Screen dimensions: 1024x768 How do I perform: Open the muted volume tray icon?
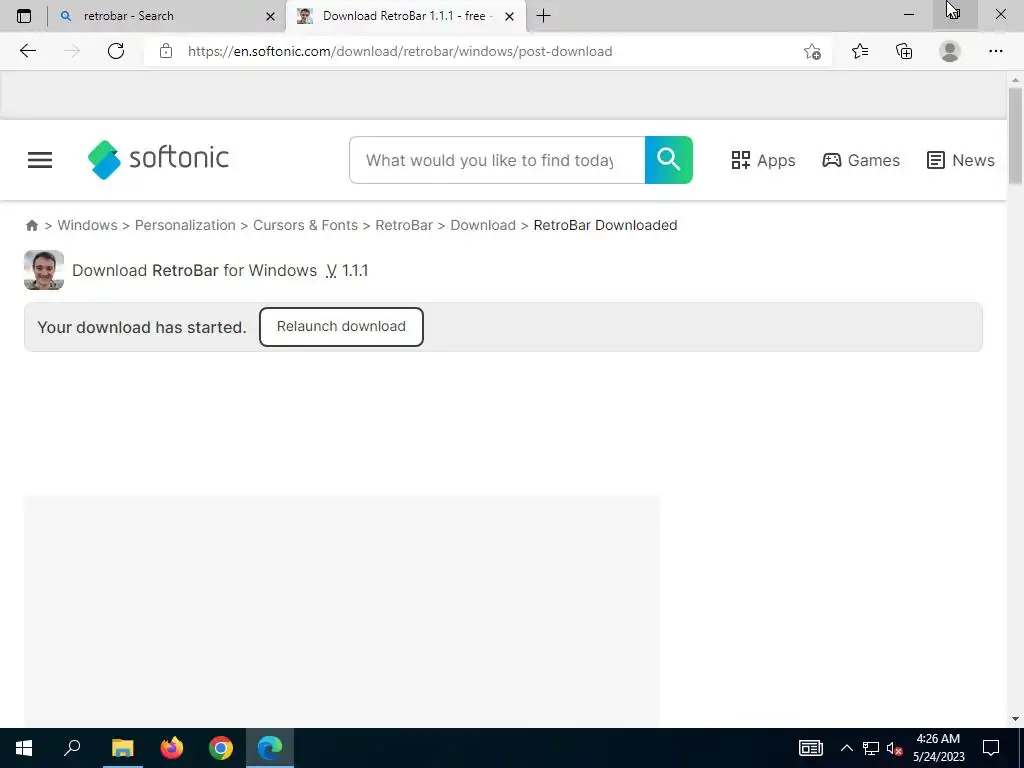pos(895,748)
